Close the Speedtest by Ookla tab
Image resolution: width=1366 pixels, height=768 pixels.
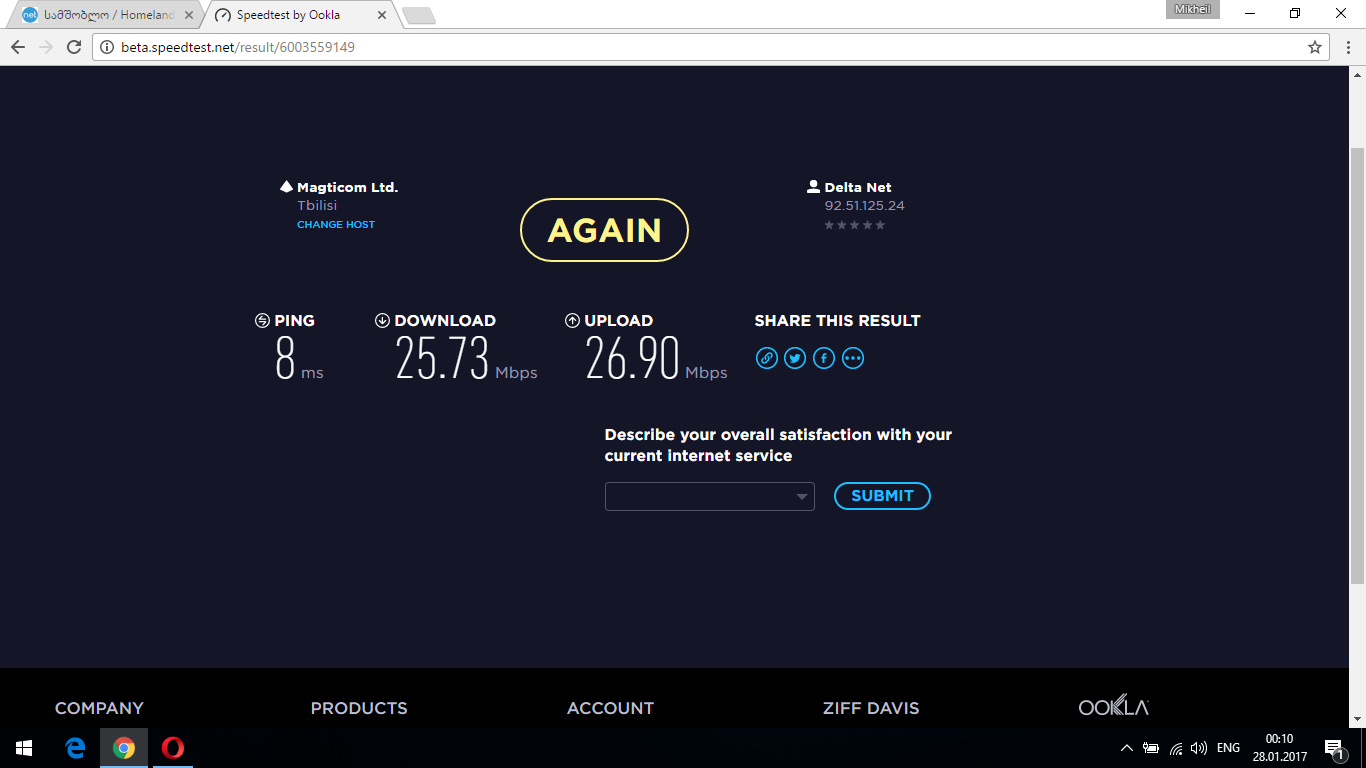click(x=381, y=16)
